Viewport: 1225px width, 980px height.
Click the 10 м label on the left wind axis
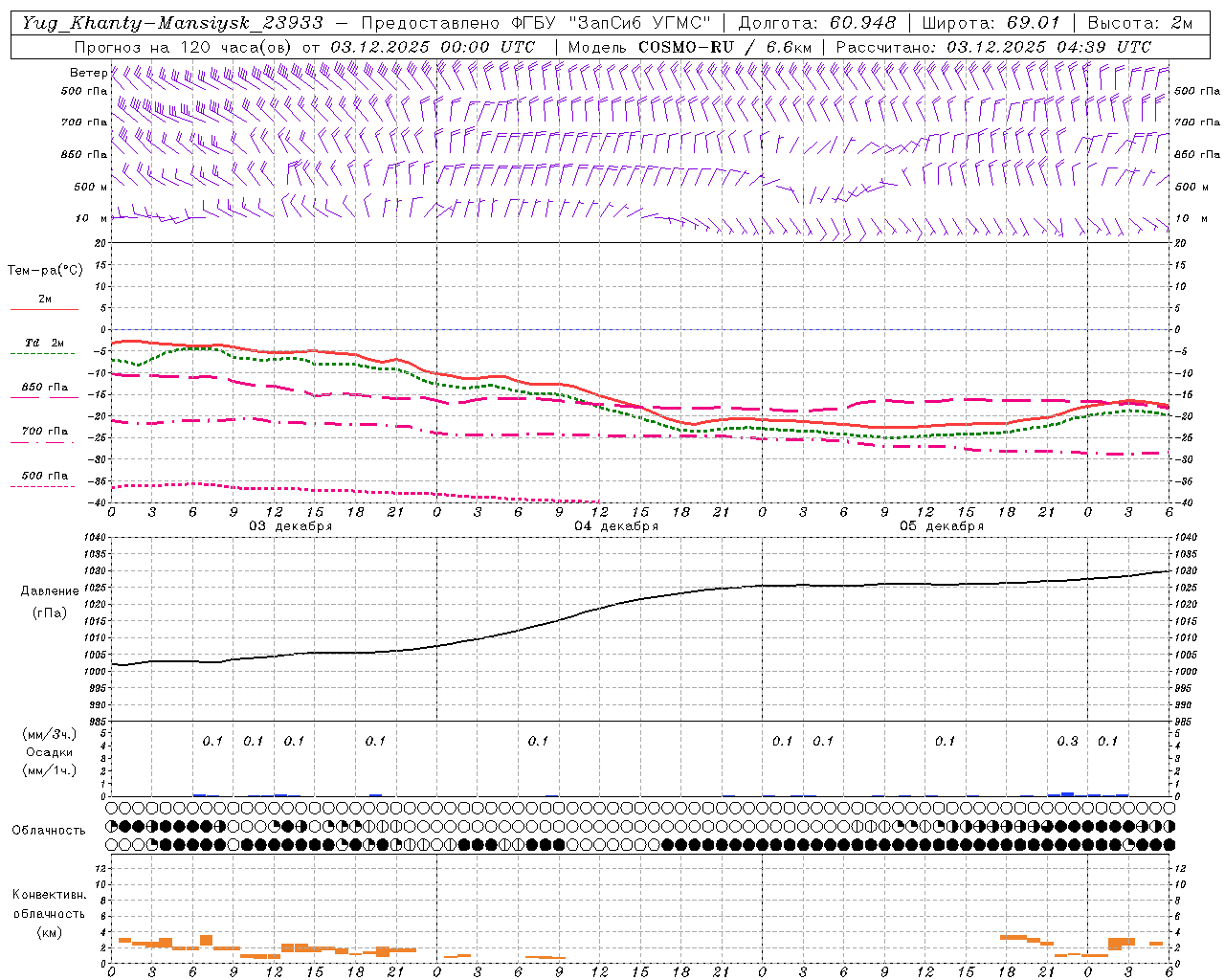click(91, 219)
